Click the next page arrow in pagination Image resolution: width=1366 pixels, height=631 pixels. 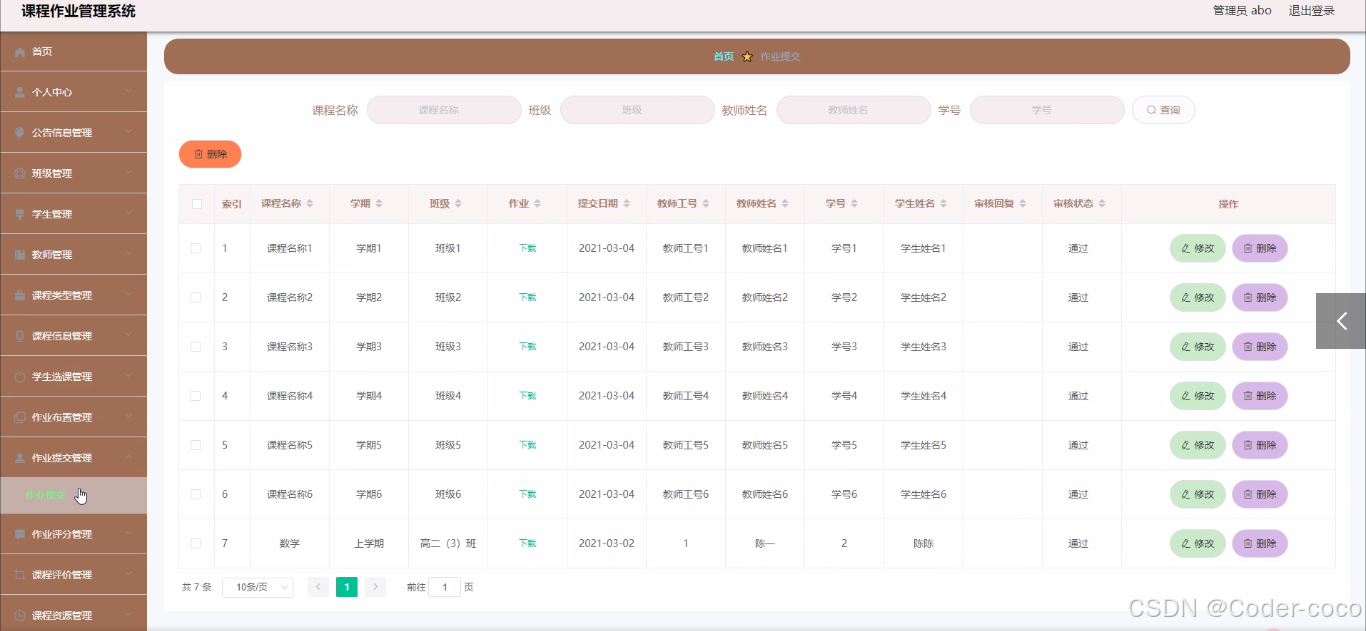click(x=375, y=587)
